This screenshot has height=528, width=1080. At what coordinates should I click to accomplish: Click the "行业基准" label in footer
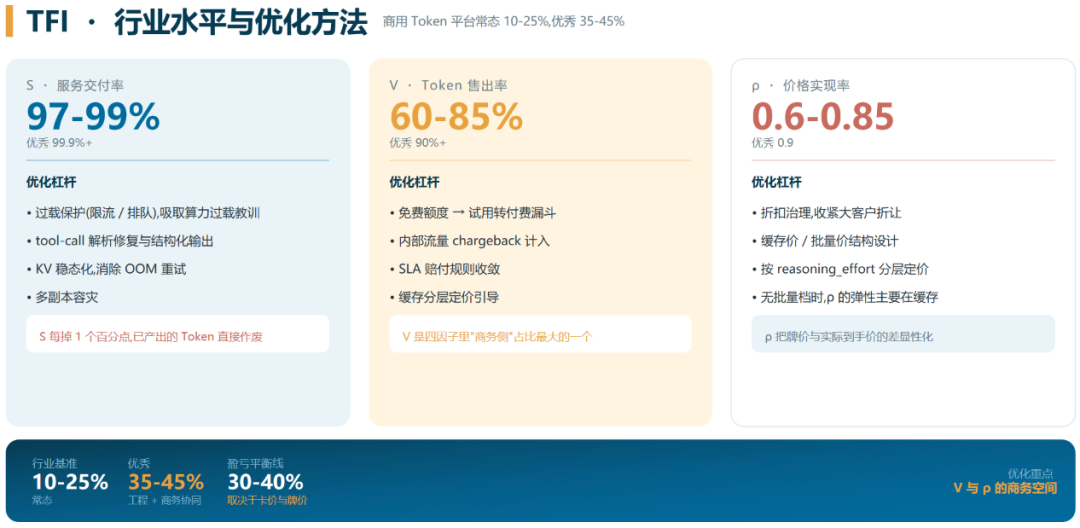click(54, 464)
